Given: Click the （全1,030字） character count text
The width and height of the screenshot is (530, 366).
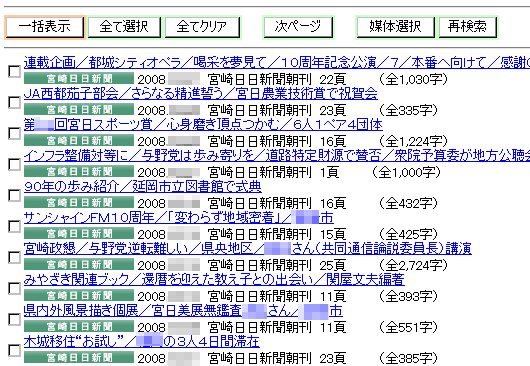Looking at the screenshot, I should click(x=413, y=79).
